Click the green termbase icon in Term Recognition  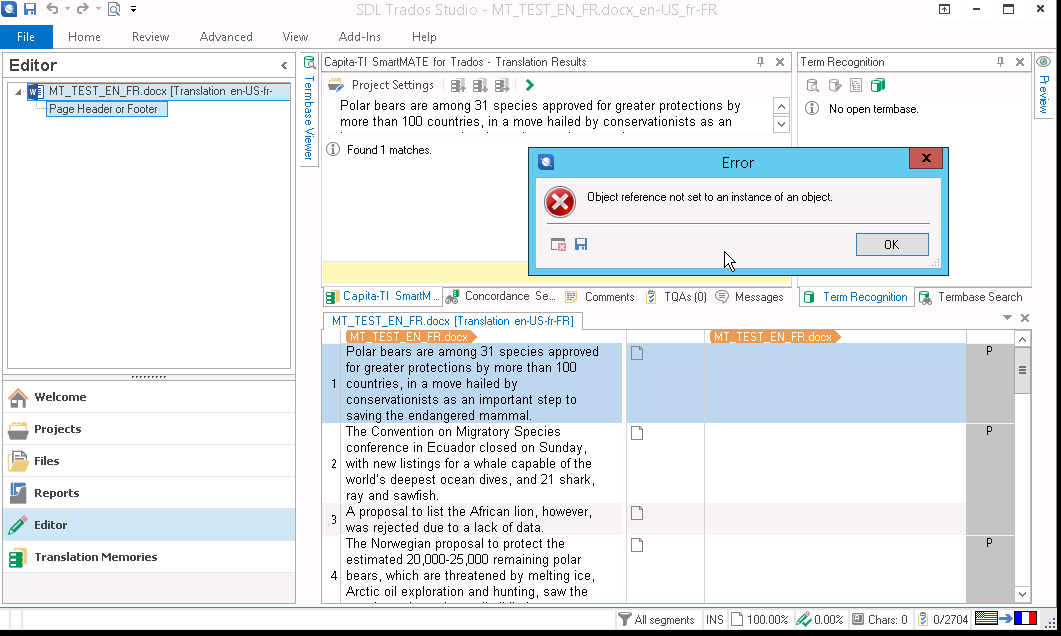(878, 85)
